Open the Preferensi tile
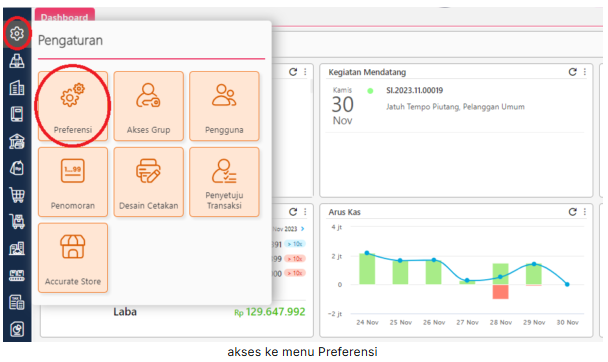Viewport: 608px width, 362px height. pyautogui.click(x=73, y=106)
